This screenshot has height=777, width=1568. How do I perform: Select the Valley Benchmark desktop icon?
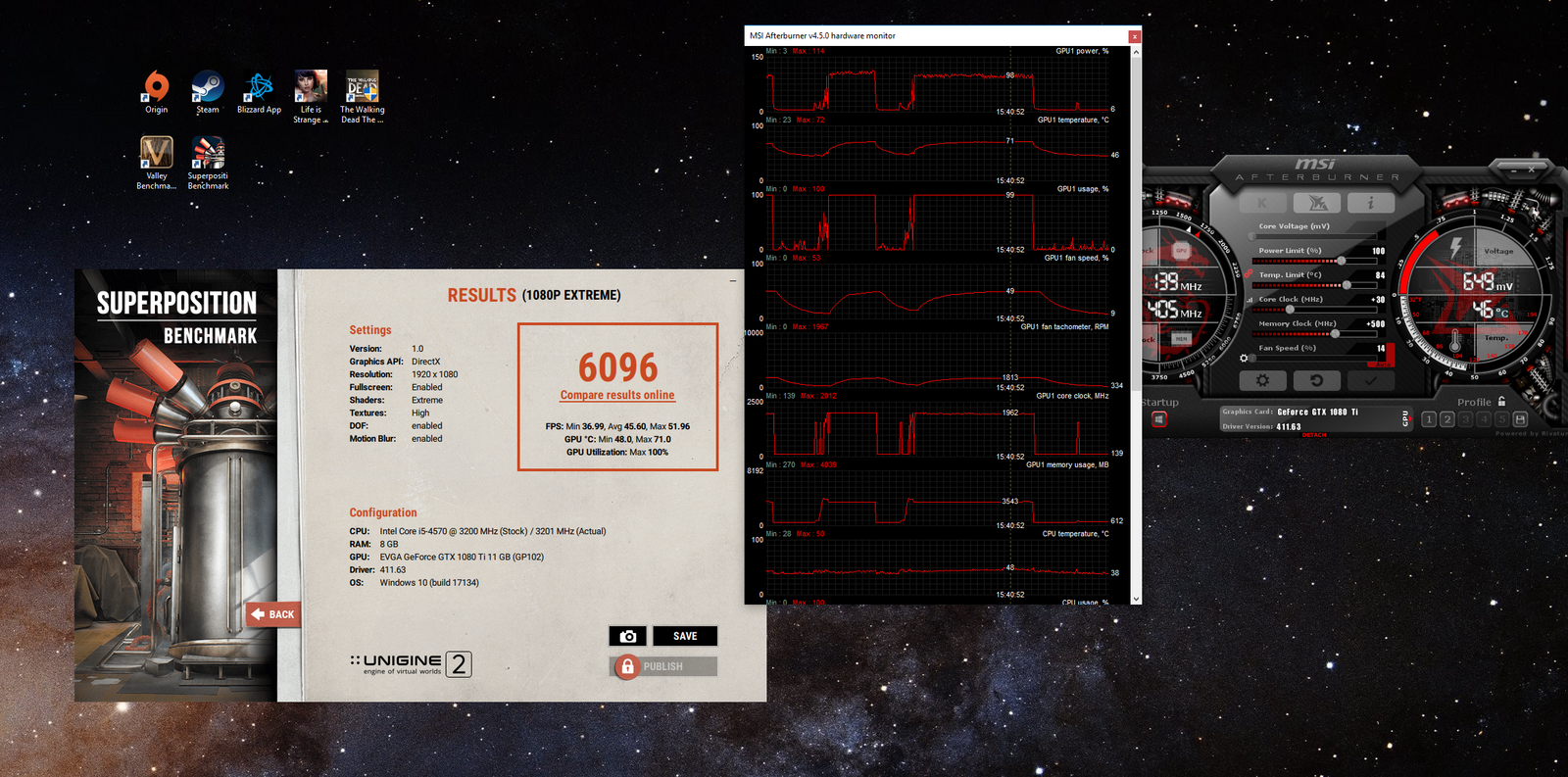pos(157,163)
